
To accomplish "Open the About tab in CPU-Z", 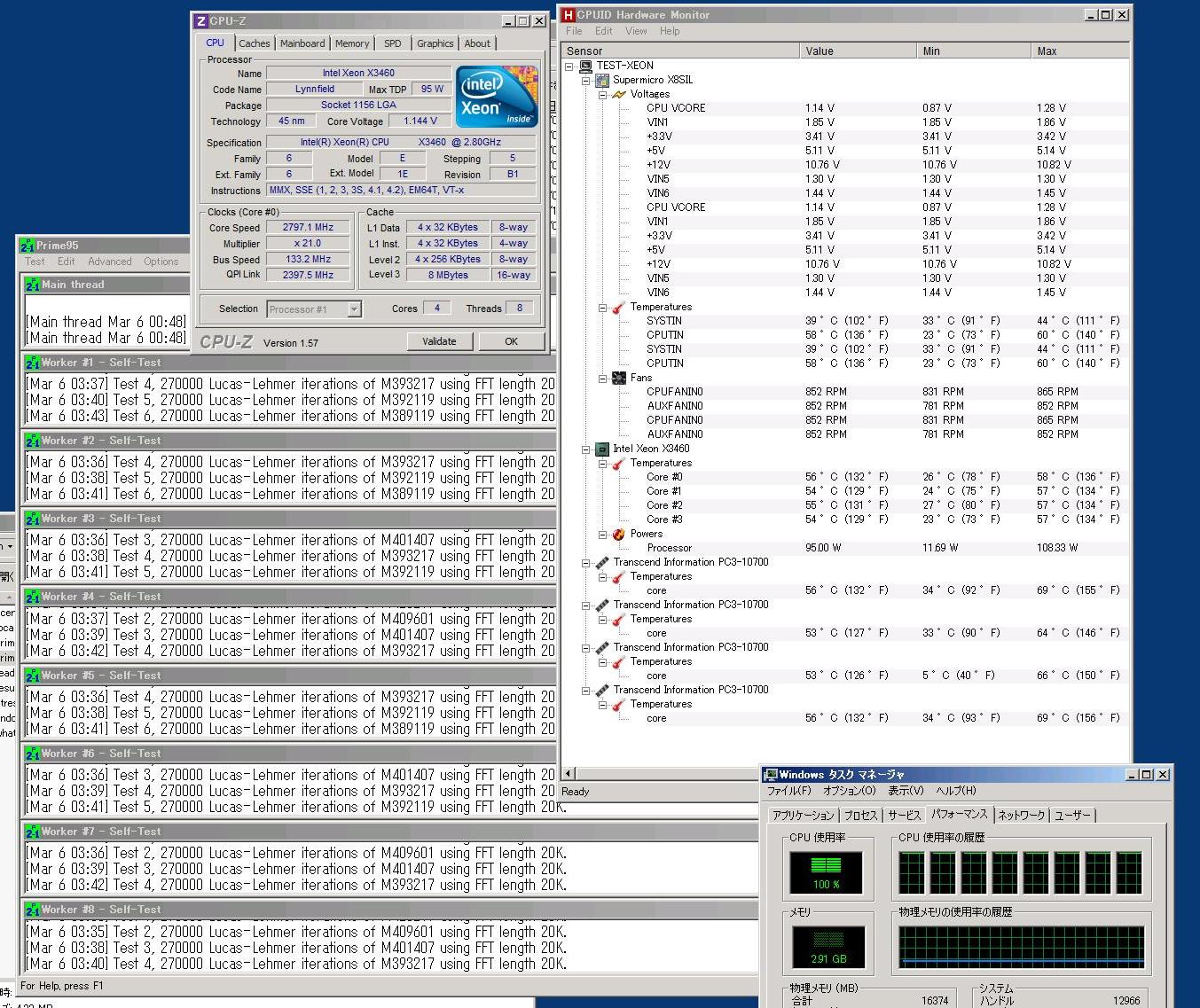I will click(477, 43).
